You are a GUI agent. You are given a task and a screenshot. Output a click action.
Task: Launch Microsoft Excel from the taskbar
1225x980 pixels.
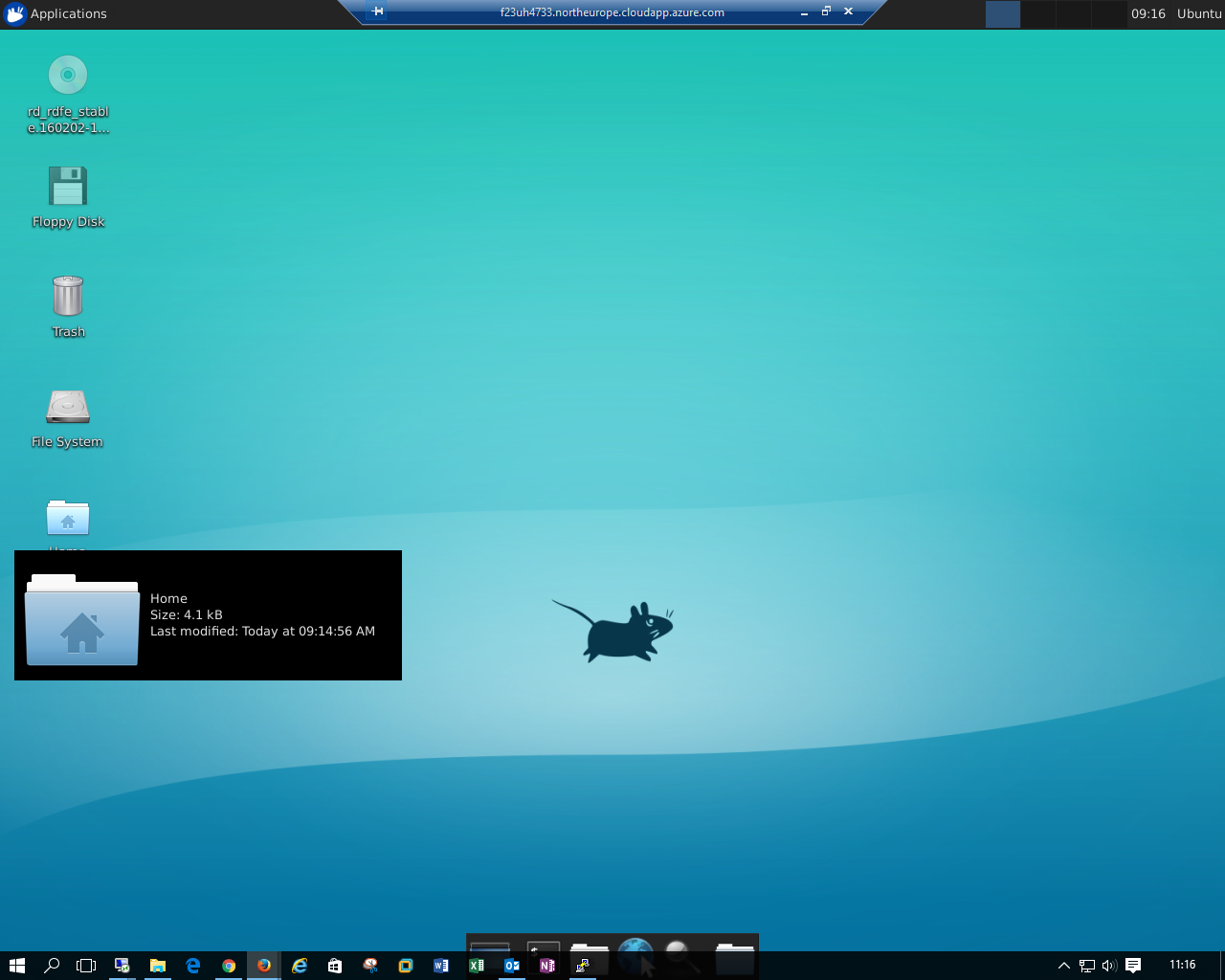tap(477, 966)
